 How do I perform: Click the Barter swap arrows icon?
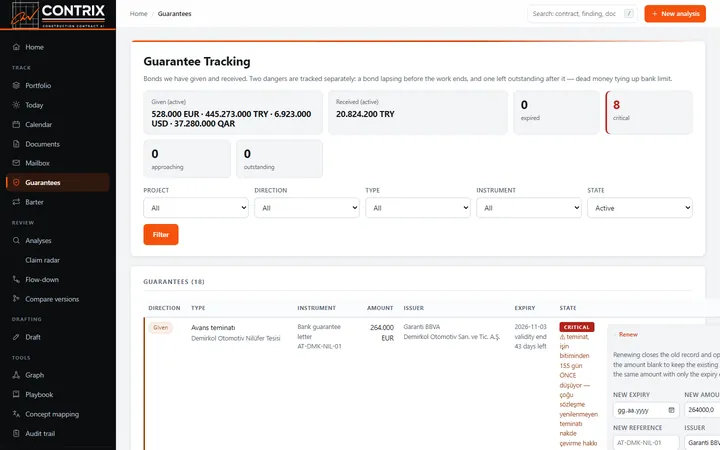[x=16, y=202]
